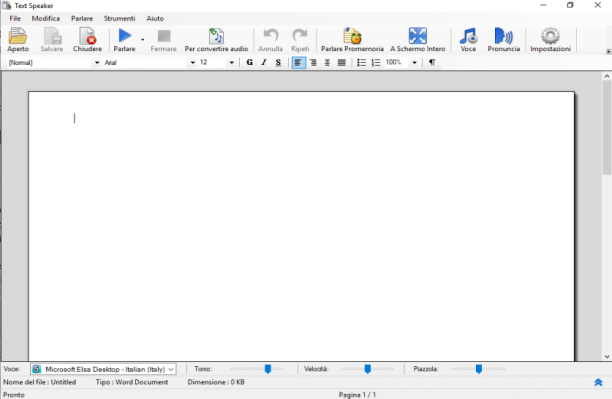Viewport: 612px width, 399px height.
Task: Expand the Arial font dropdown
Action: (x=192, y=62)
